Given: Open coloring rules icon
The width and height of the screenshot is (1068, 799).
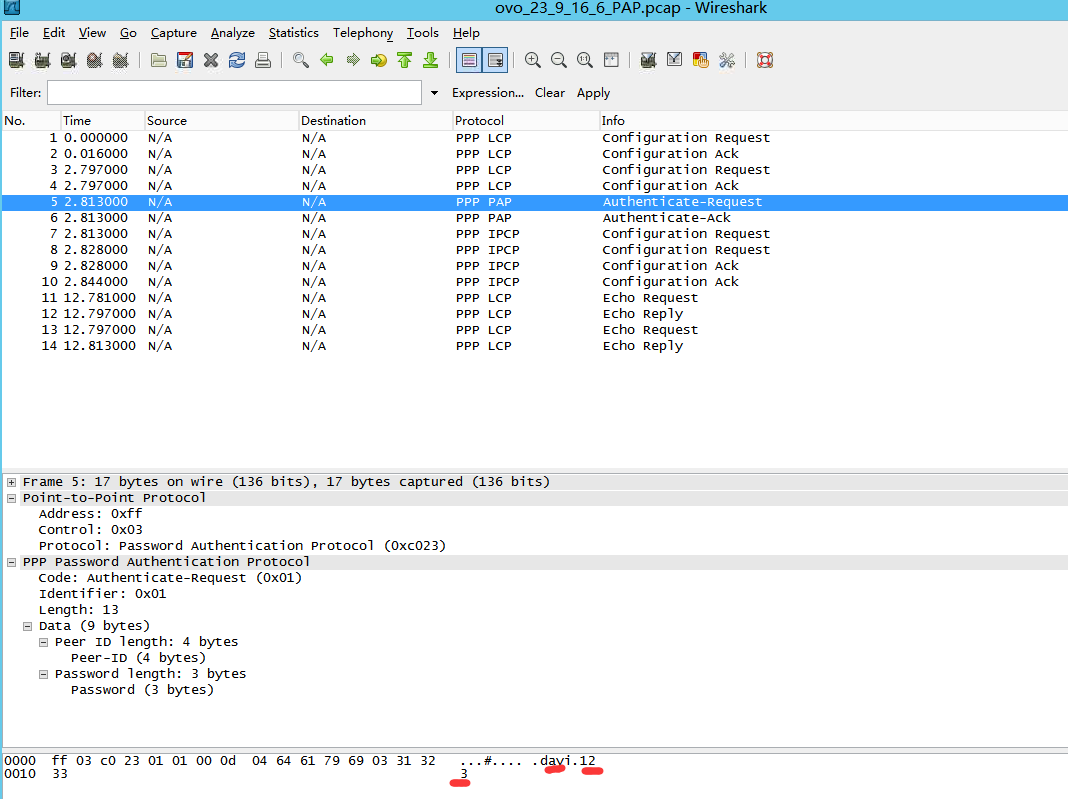Looking at the screenshot, I should click(700, 60).
